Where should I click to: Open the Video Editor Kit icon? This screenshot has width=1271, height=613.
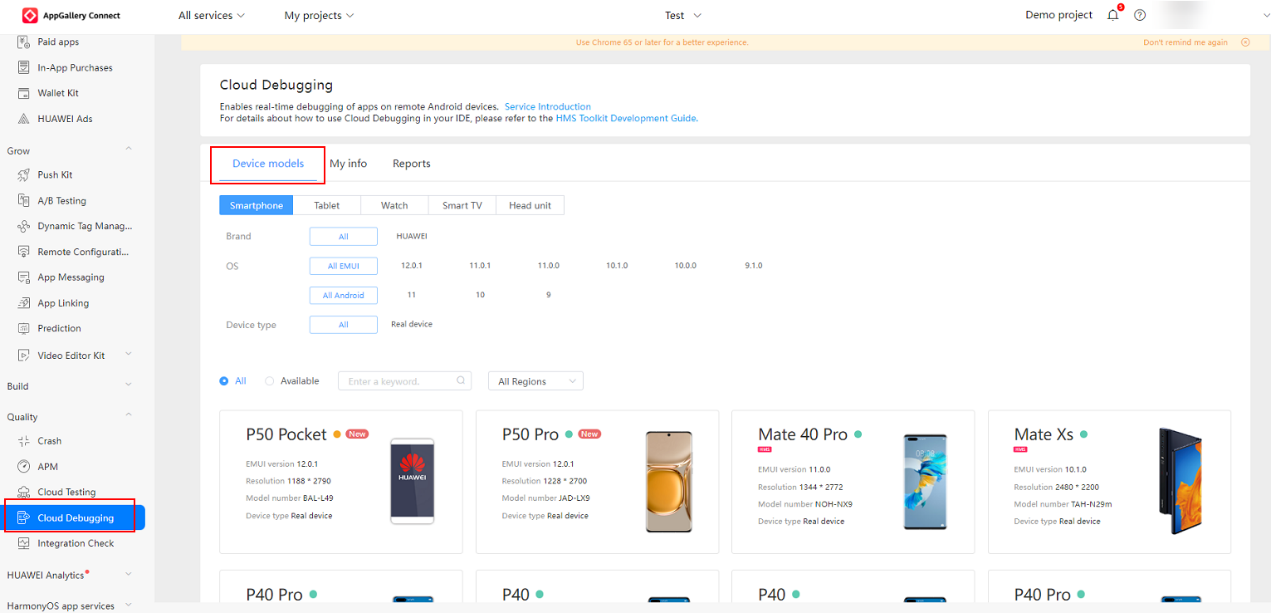tap(24, 355)
